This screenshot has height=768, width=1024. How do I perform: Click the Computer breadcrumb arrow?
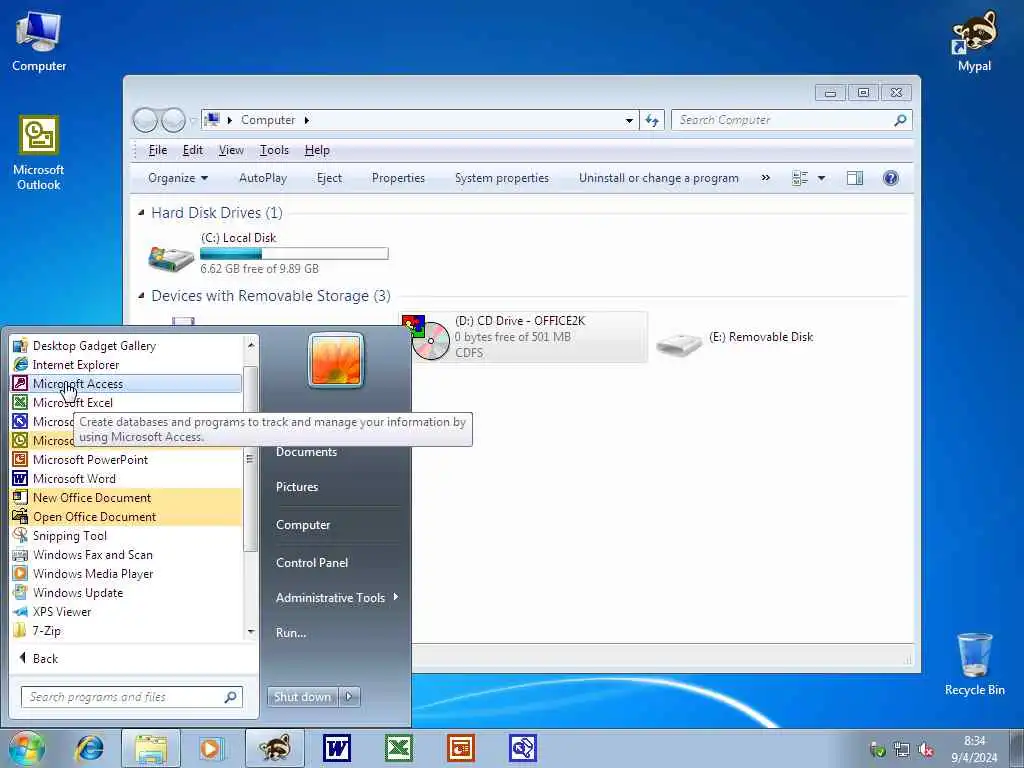(x=306, y=120)
